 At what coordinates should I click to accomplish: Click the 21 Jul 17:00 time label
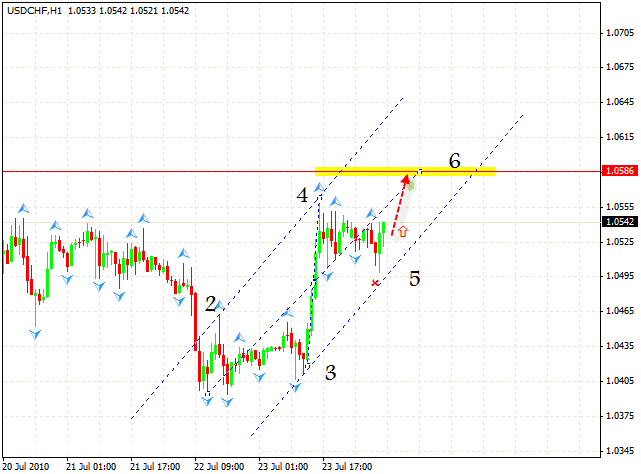pos(155,467)
